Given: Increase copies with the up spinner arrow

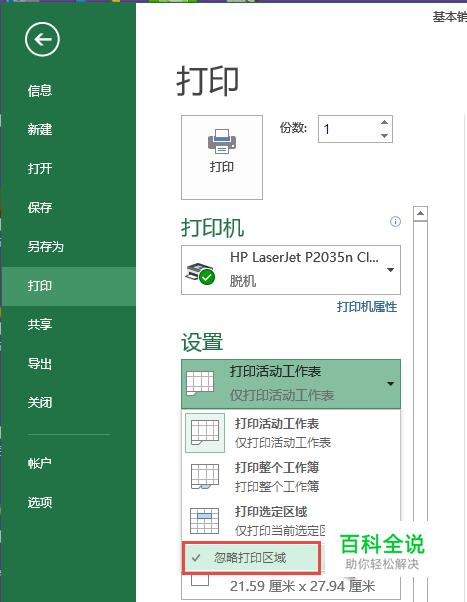Looking at the screenshot, I should (x=384, y=122).
